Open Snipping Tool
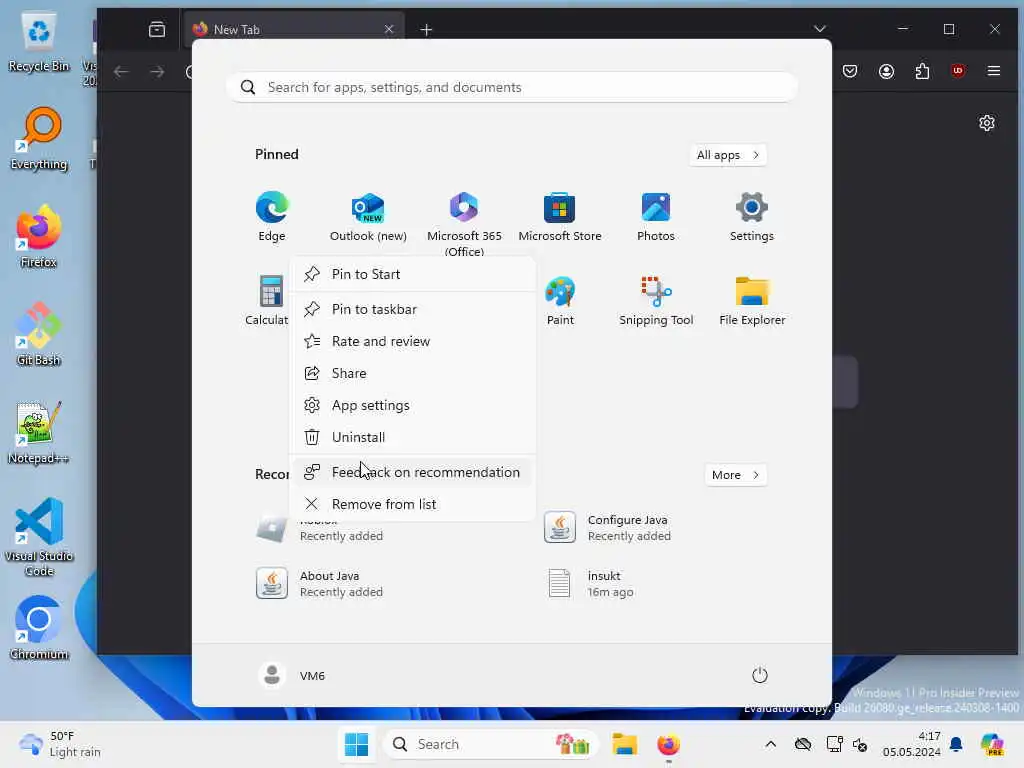This screenshot has width=1024, height=768. 656,300
